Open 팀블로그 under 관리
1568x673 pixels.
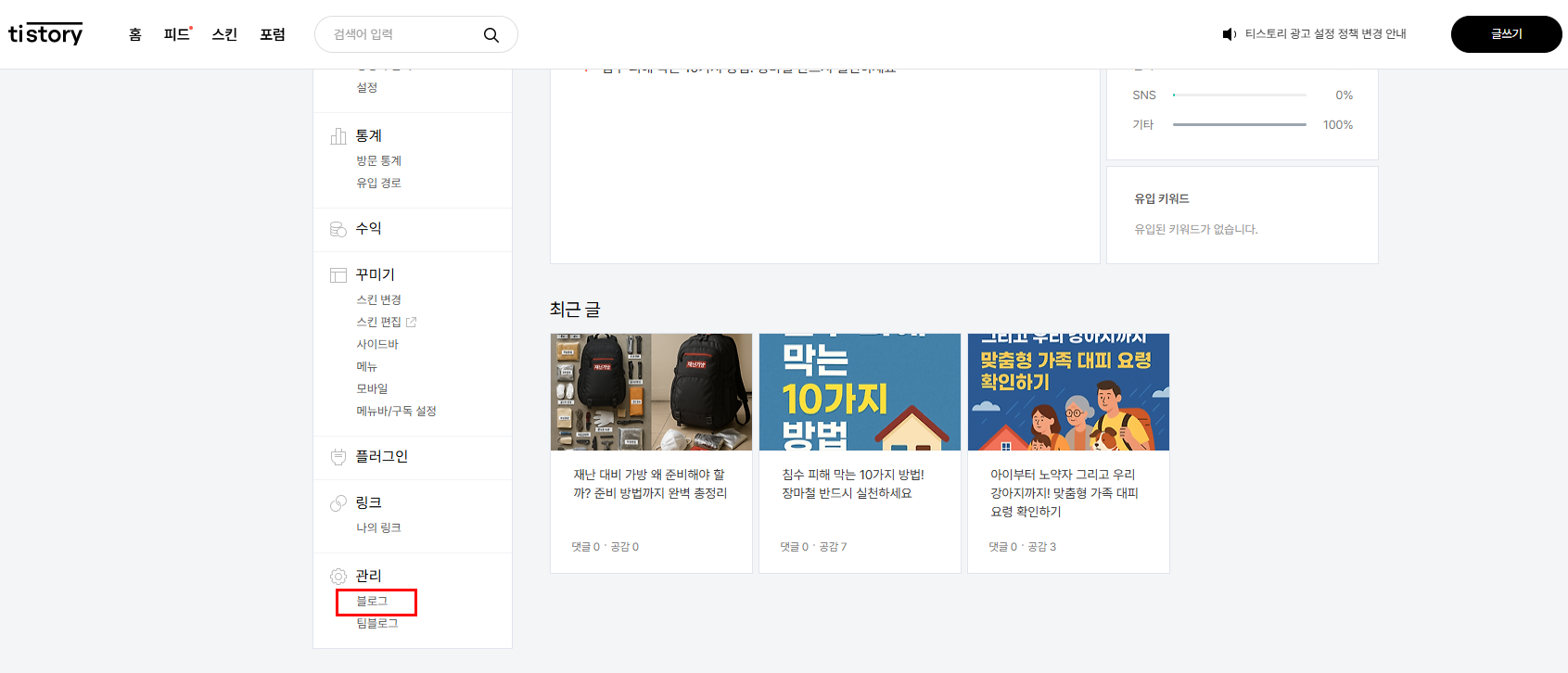pos(377,624)
